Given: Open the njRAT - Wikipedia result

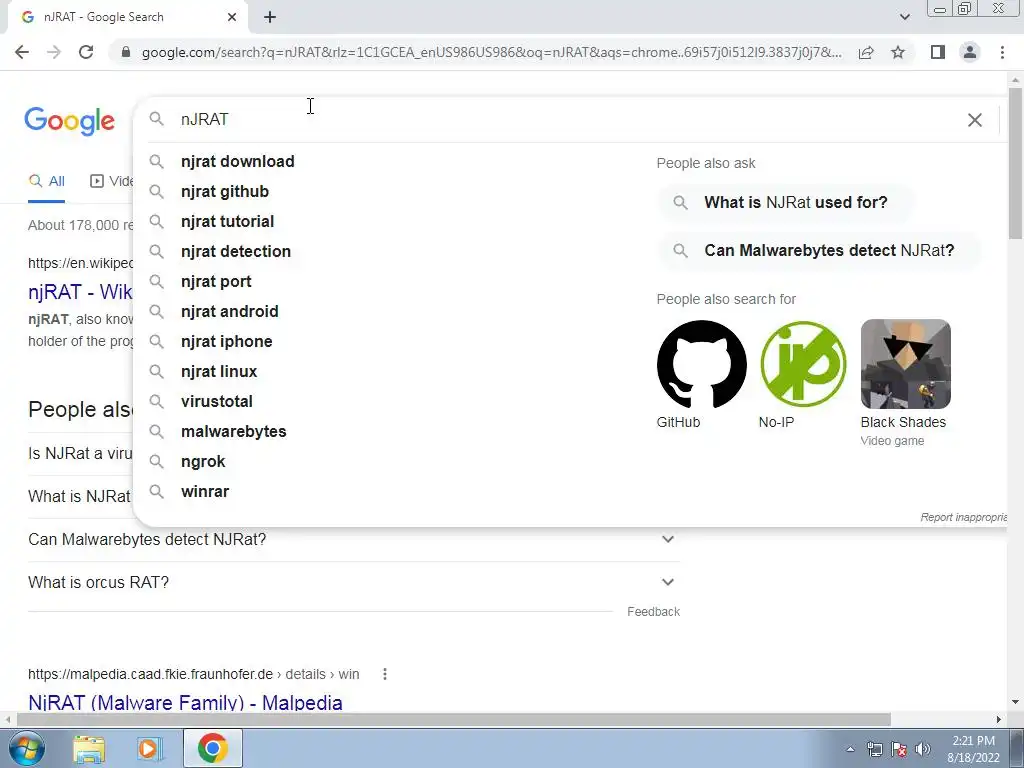Looking at the screenshot, I should [x=80, y=291].
